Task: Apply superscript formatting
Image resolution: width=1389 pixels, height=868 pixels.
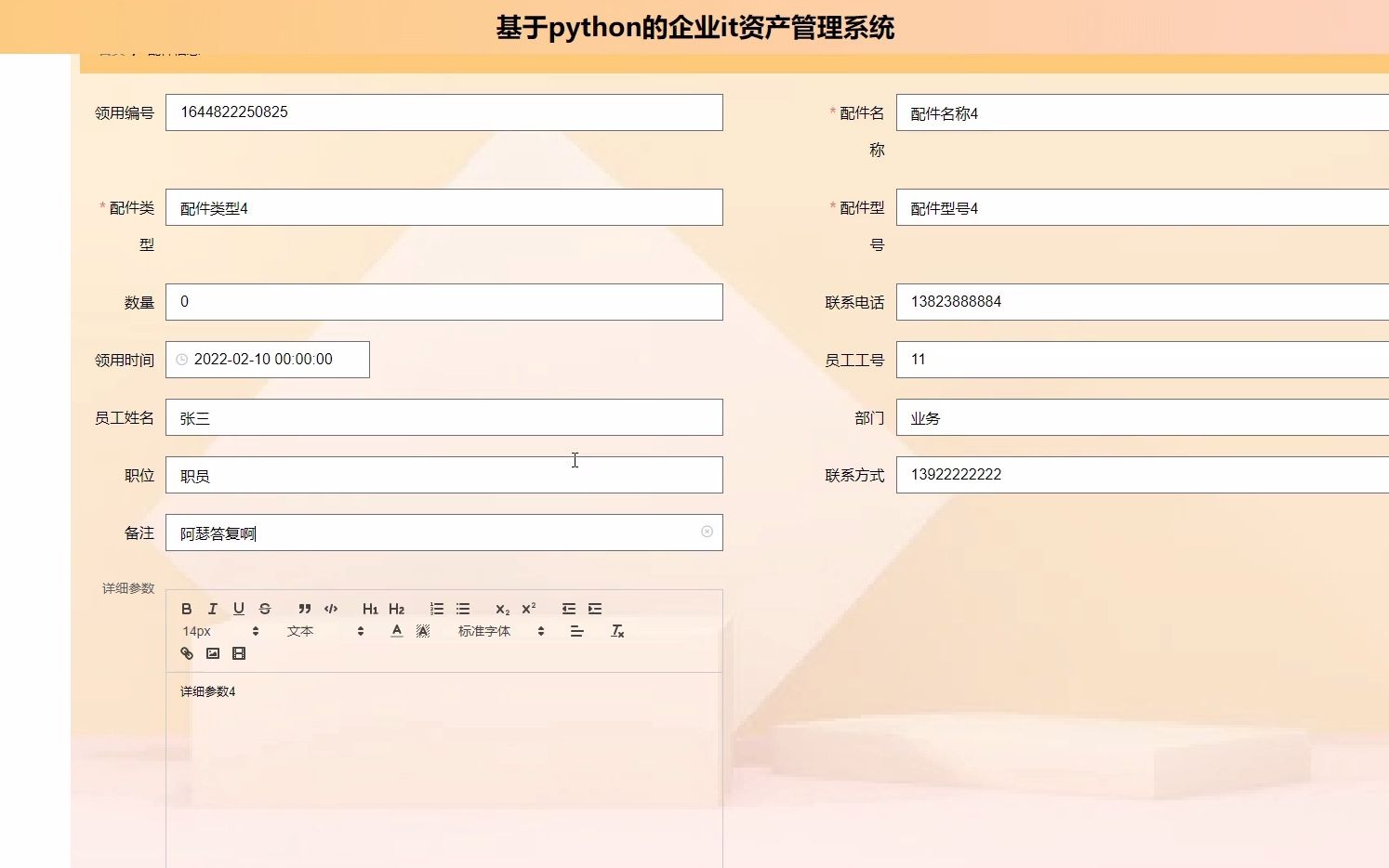Action: tap(528, 609)
